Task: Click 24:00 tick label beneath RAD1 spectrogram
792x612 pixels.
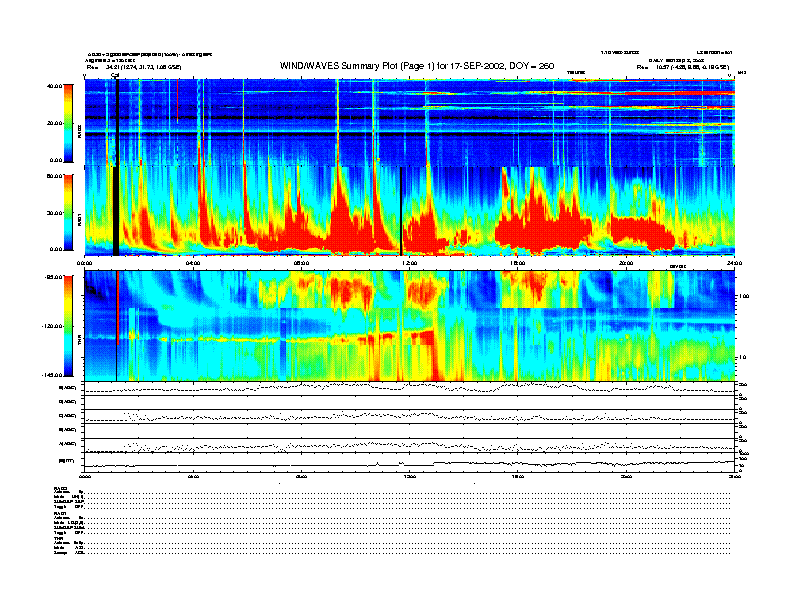Action: 734,263
